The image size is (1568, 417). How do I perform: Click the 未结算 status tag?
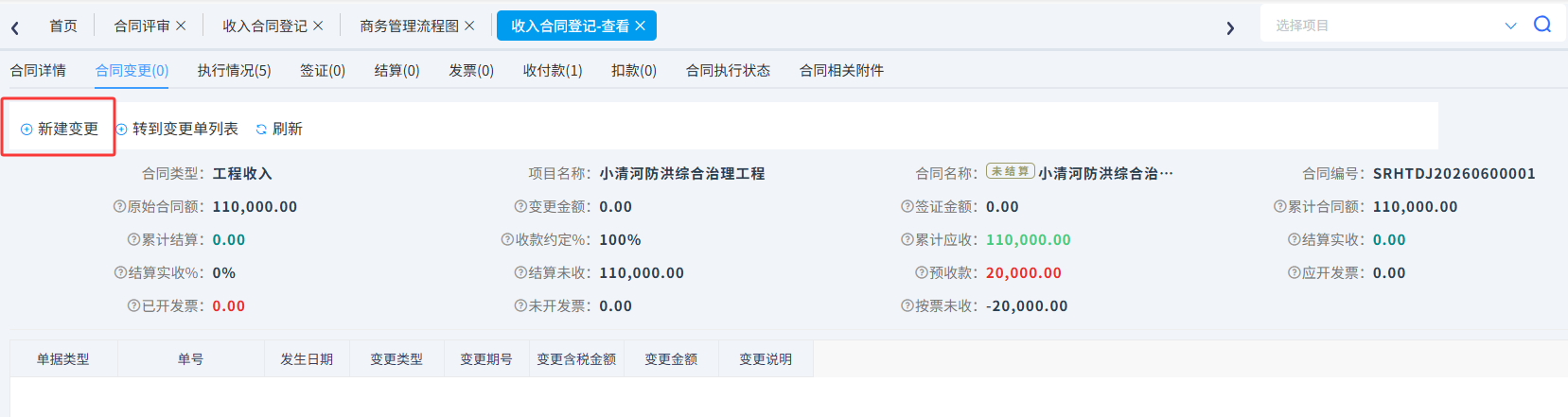tap(1010, 171)
